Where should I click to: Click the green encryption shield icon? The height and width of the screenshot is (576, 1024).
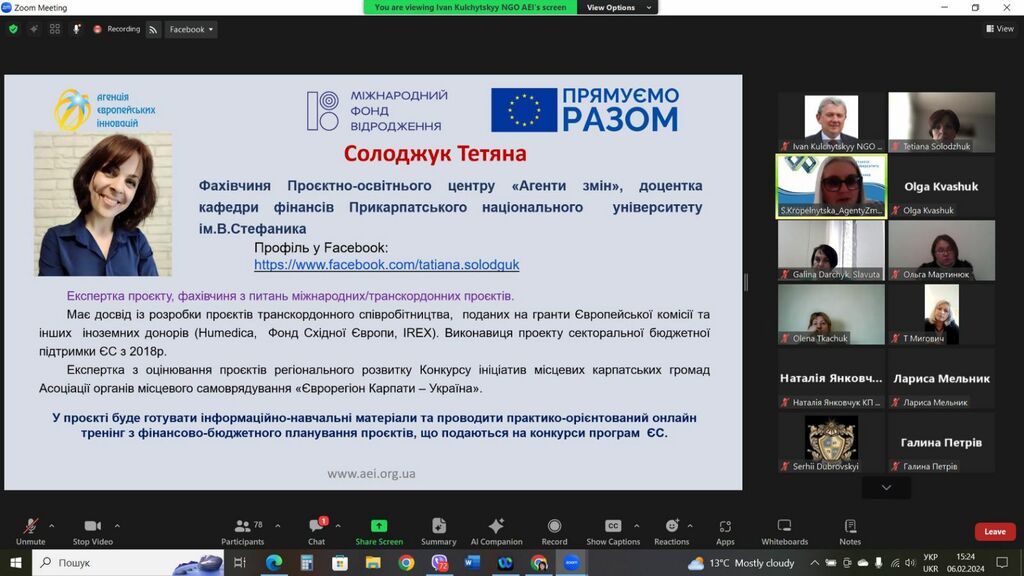(13, 29)
